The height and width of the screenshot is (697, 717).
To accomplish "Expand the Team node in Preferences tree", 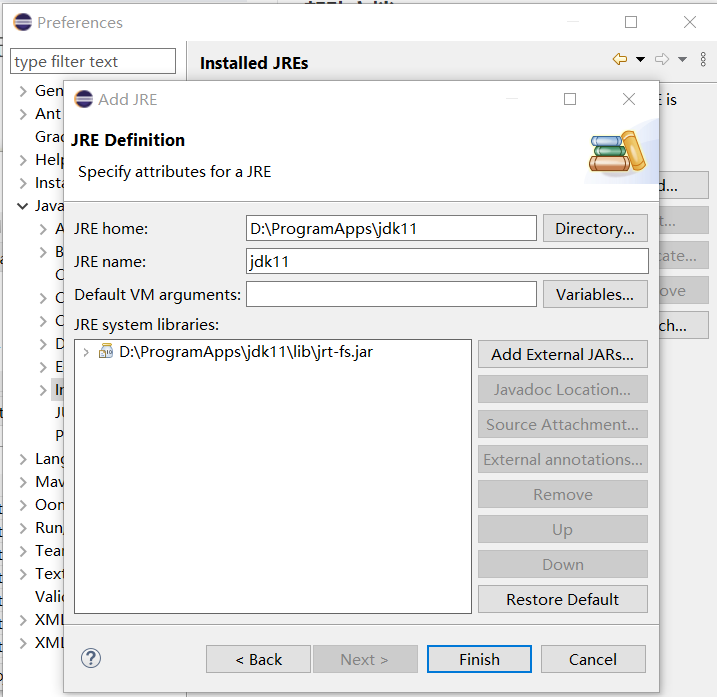I will [23, 551].
